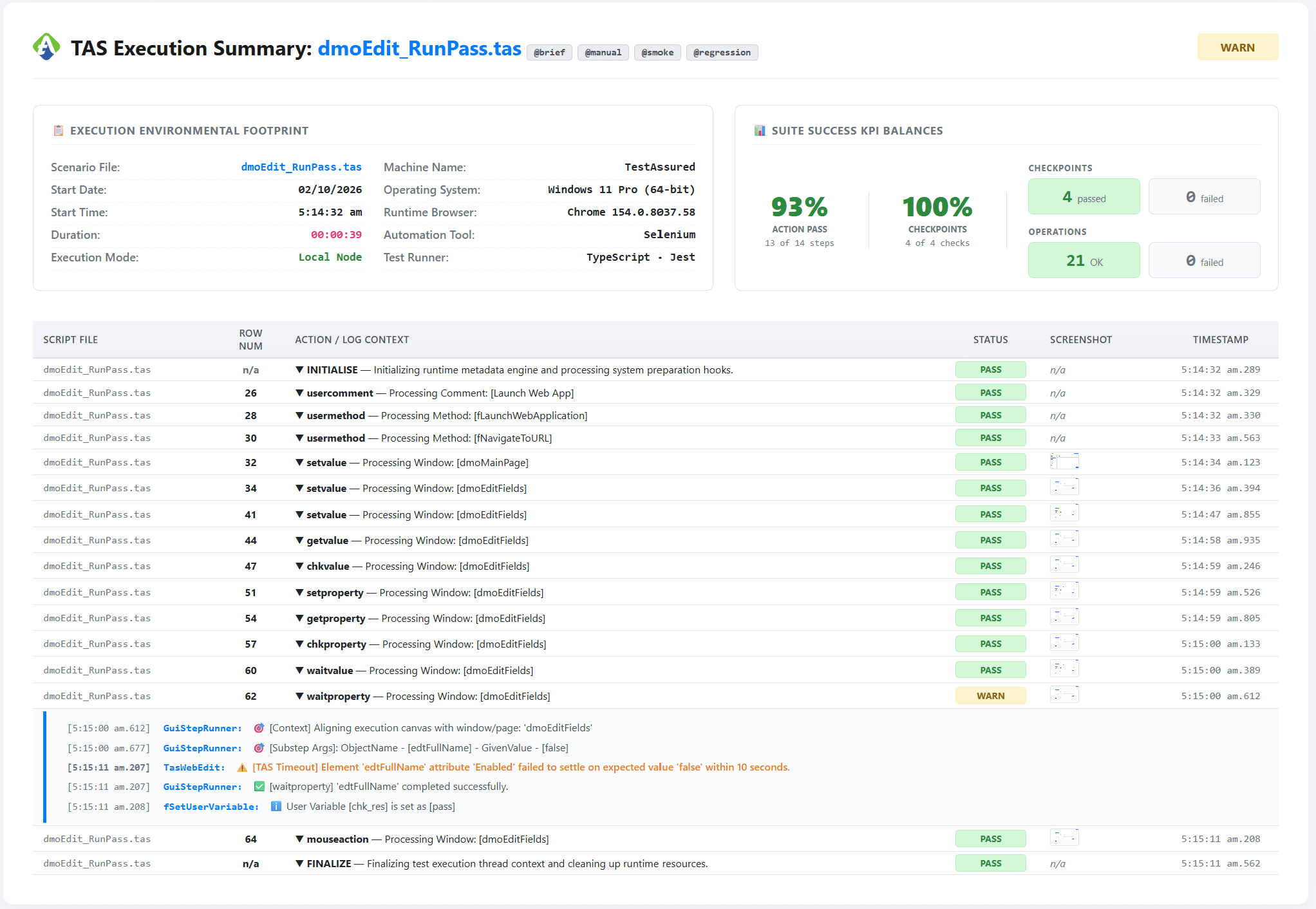This screenshot has height=909, width=1316.
Task: Click the WARN overall status badge in the header
Action: click(x=1237, y=47)
